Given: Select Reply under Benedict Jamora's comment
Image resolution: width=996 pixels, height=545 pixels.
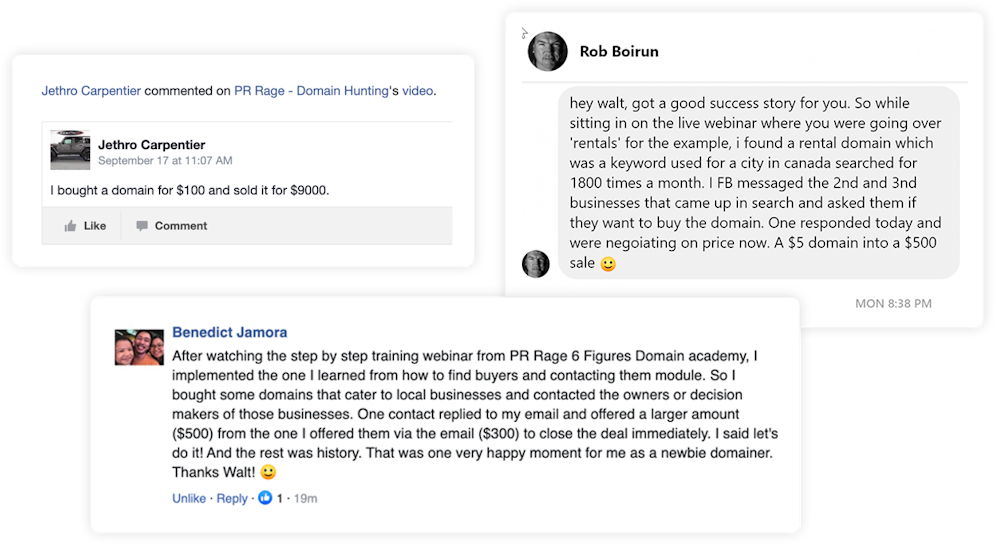Looking at the screenshot, I should click(232, 498).
